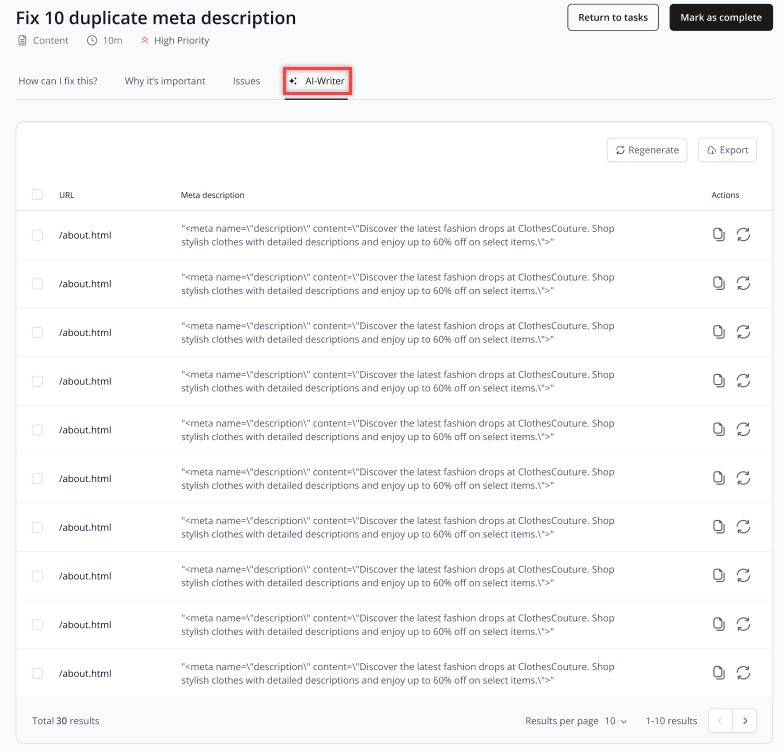Tick the select-all checkbox beside URL header
The width and height of the screenshot is (784, 752).
pos(38,194)
